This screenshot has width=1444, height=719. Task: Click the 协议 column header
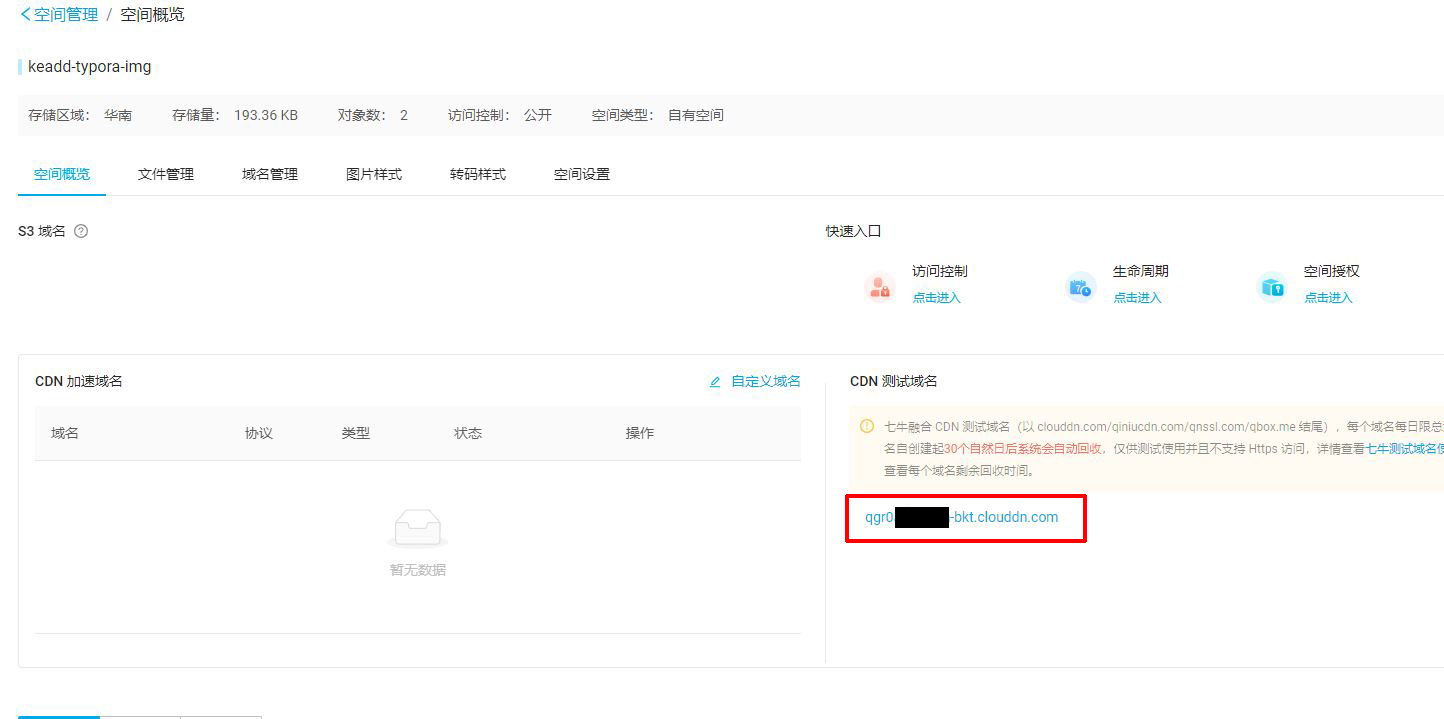tap(259, 433)
